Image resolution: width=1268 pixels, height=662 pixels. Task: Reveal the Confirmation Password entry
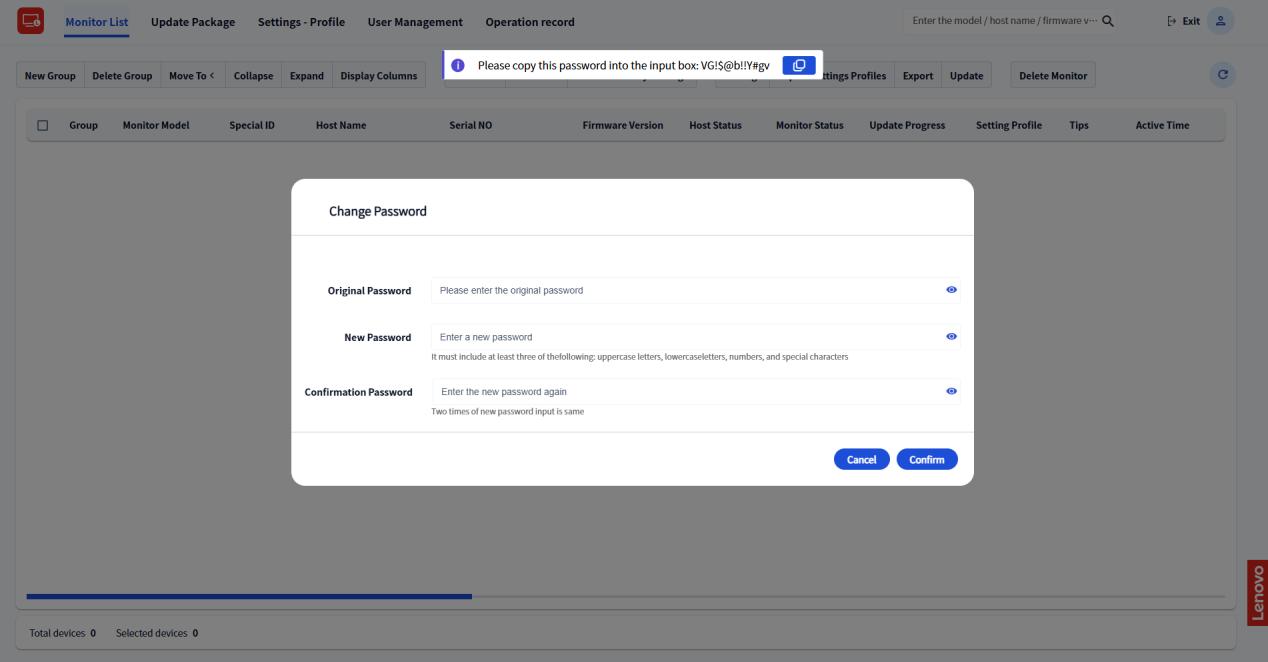951,391
